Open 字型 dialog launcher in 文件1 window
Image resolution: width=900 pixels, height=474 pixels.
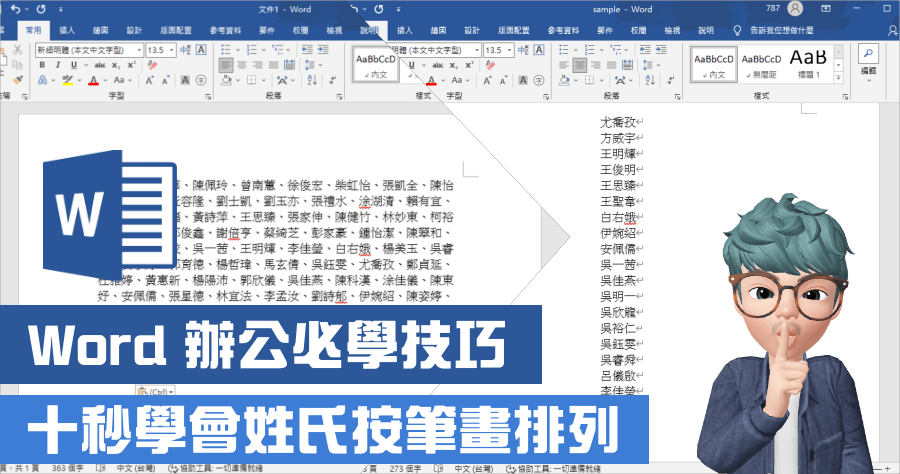[208, 96]
